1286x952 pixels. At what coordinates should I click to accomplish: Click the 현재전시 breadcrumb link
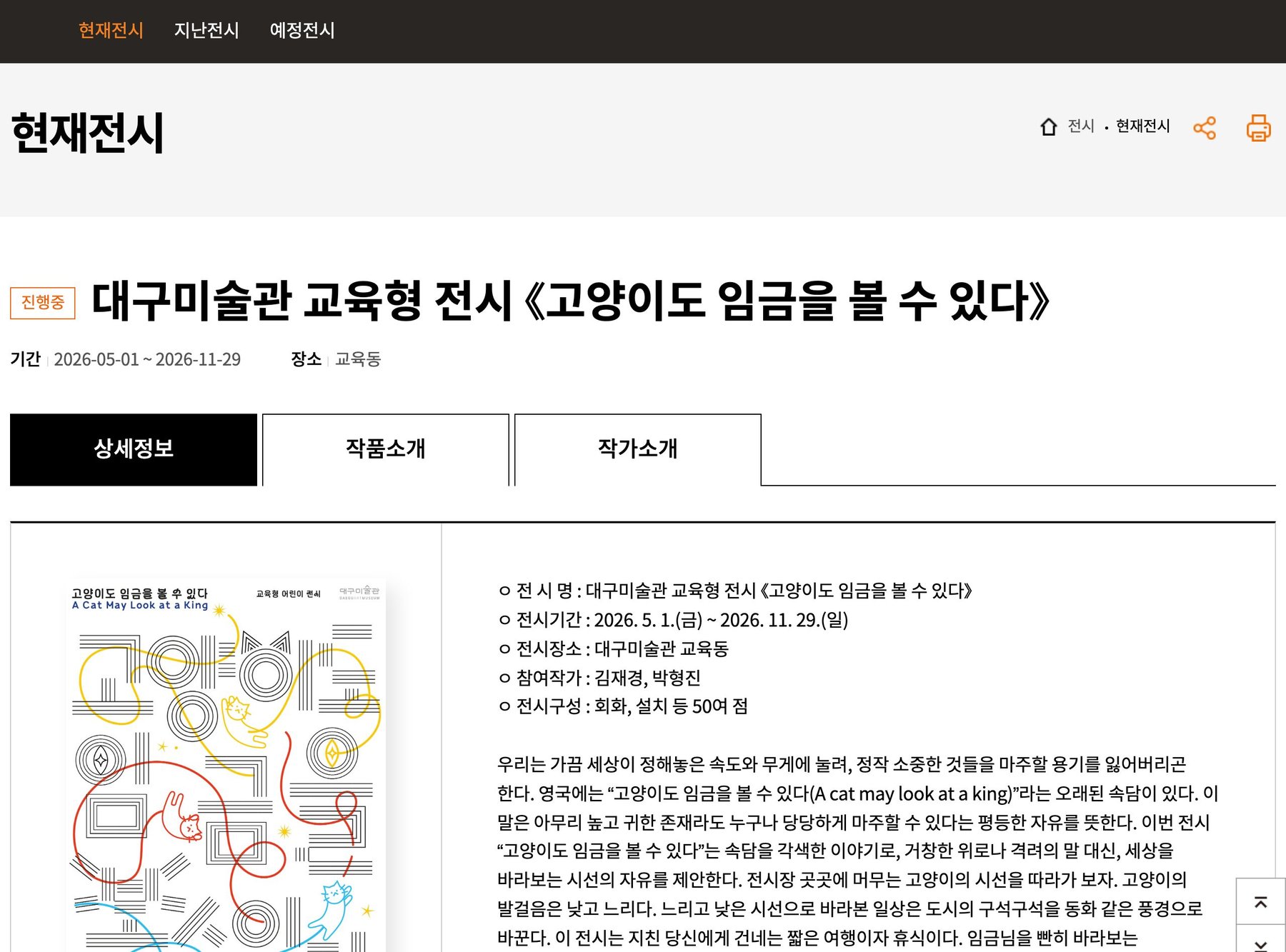tap(1143, 126)
